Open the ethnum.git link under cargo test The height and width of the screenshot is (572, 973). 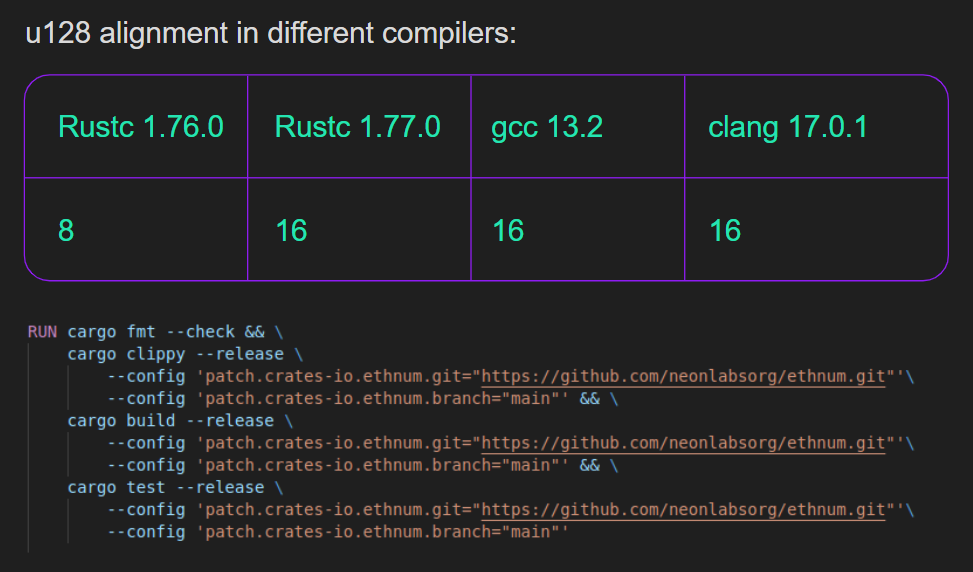click(683, 511)
